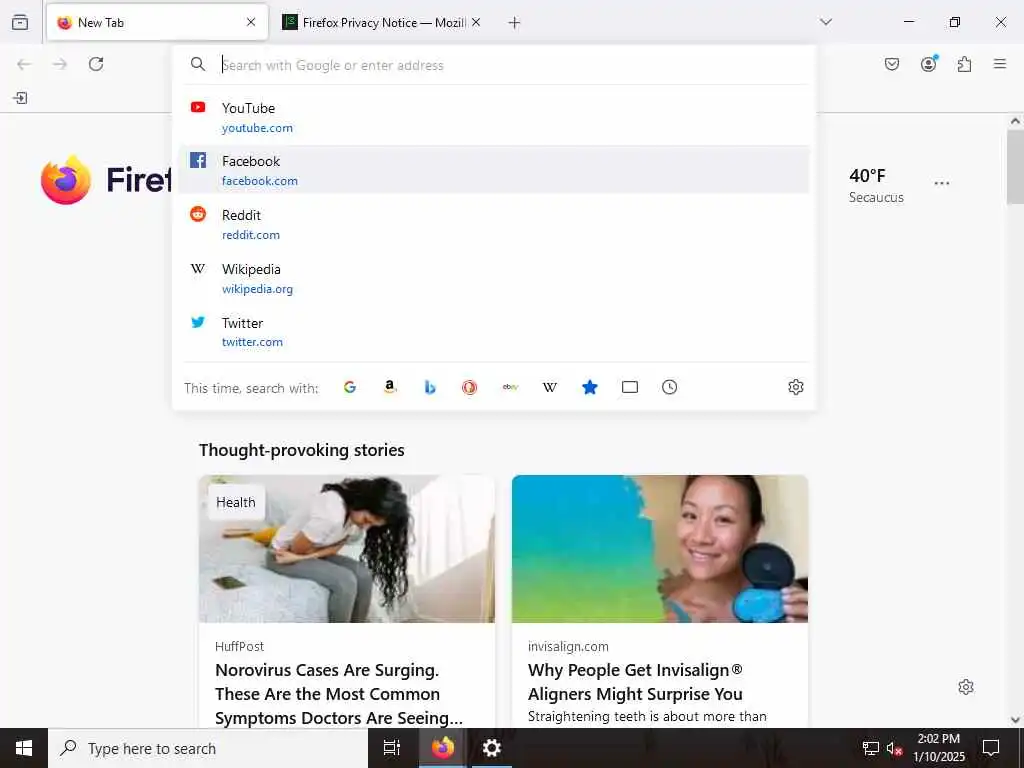Select the YouTube suggestion
Viewport: 1024px width, 768px height.
494,118
